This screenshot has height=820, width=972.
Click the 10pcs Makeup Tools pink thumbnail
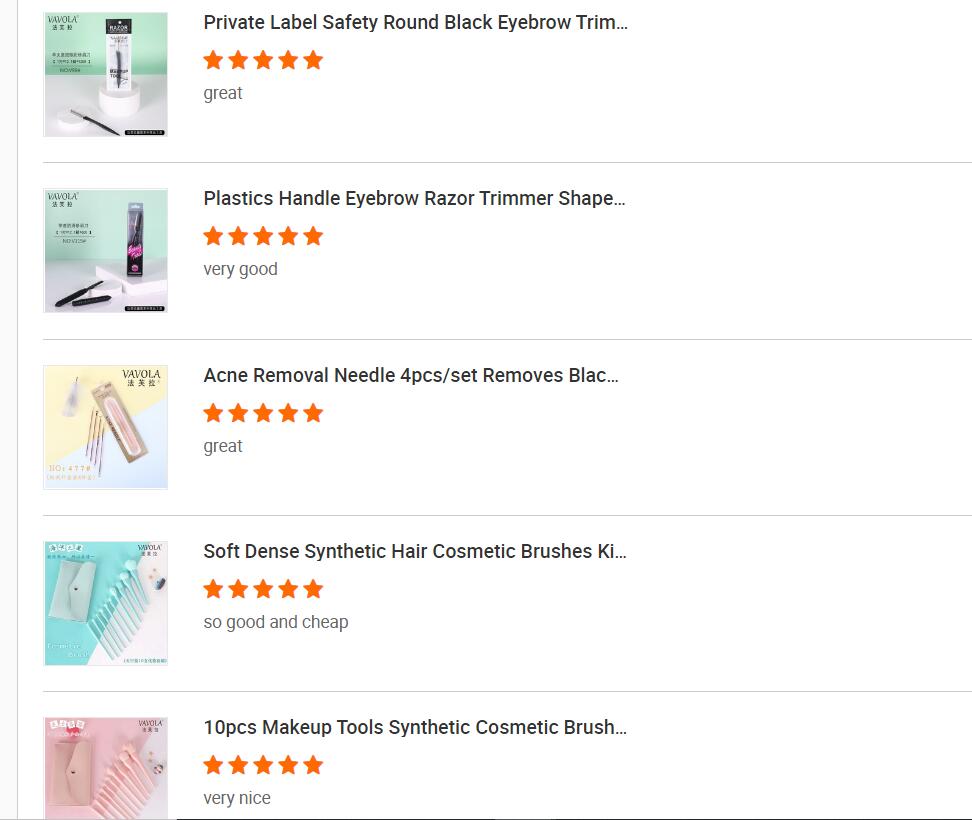tap(105, 768)
